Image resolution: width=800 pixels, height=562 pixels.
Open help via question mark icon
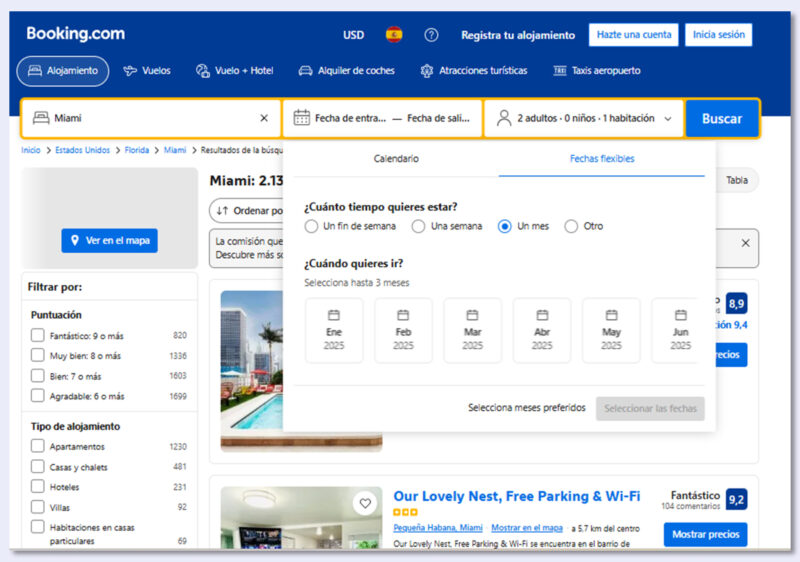431,35
